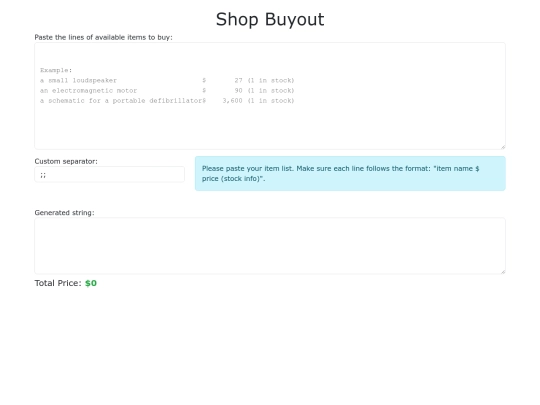The image size is (540, 405).
Task: Click the Shop Buyout heading
Action: 270,19
